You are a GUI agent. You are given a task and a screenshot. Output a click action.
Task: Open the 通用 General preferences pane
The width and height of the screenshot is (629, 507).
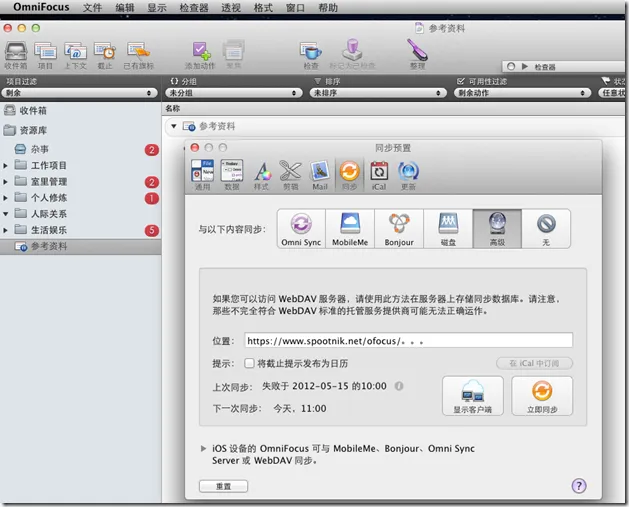pyautogui.click(x=202, y=175)
